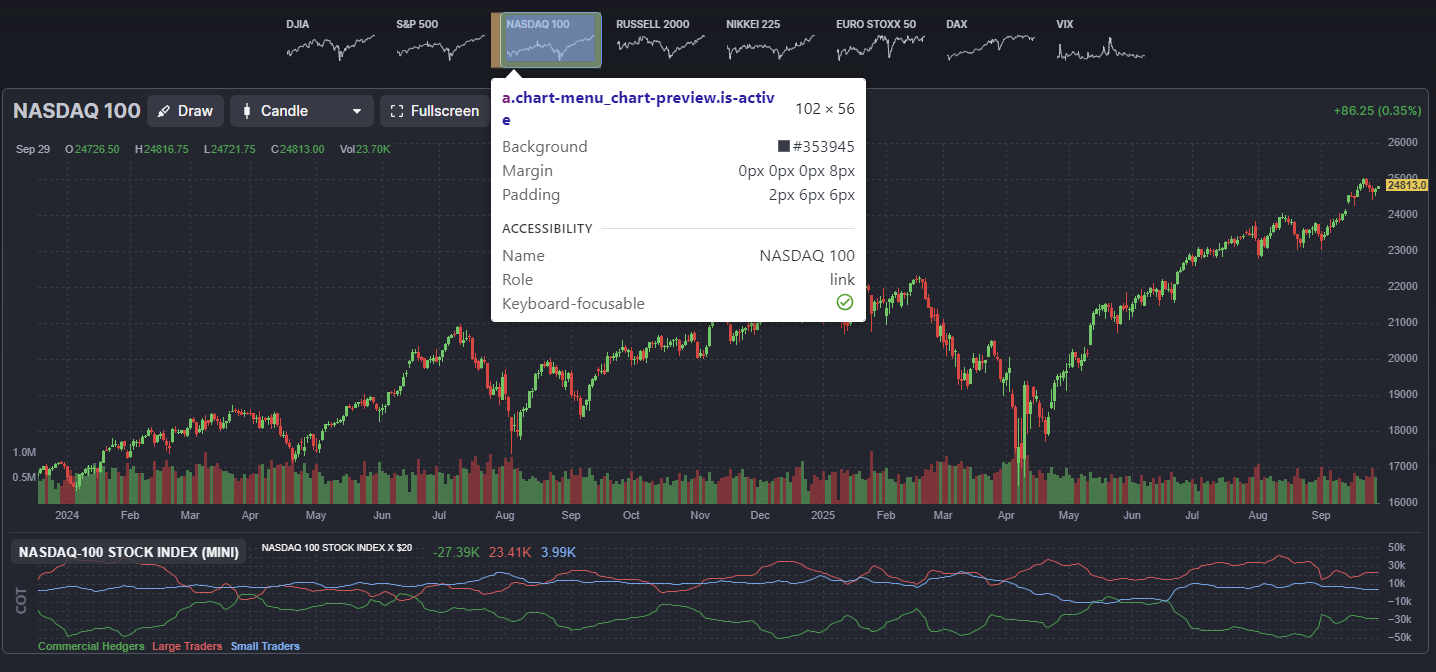Click the low price L 24721.75

click(229, 149)
